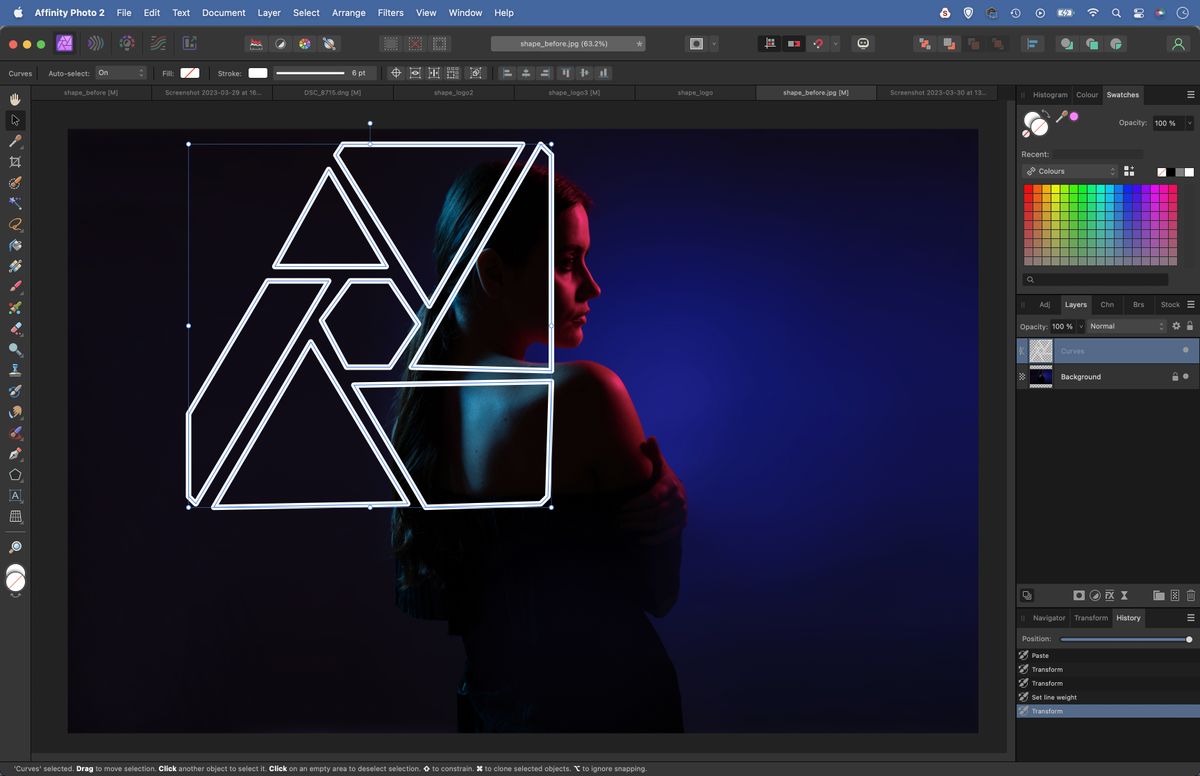Screen dimensions: 1200x776
Task: Open the Stroke colour swatch
Action: click(x=258, y=72)
